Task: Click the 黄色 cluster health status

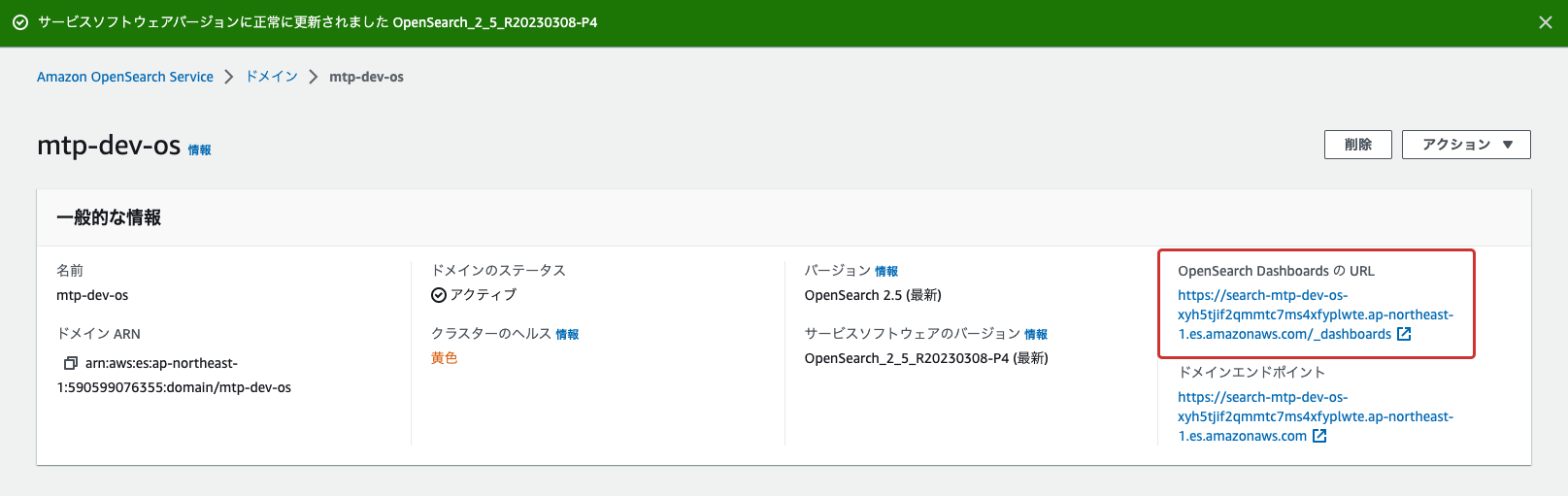Action: click(444, 358)
